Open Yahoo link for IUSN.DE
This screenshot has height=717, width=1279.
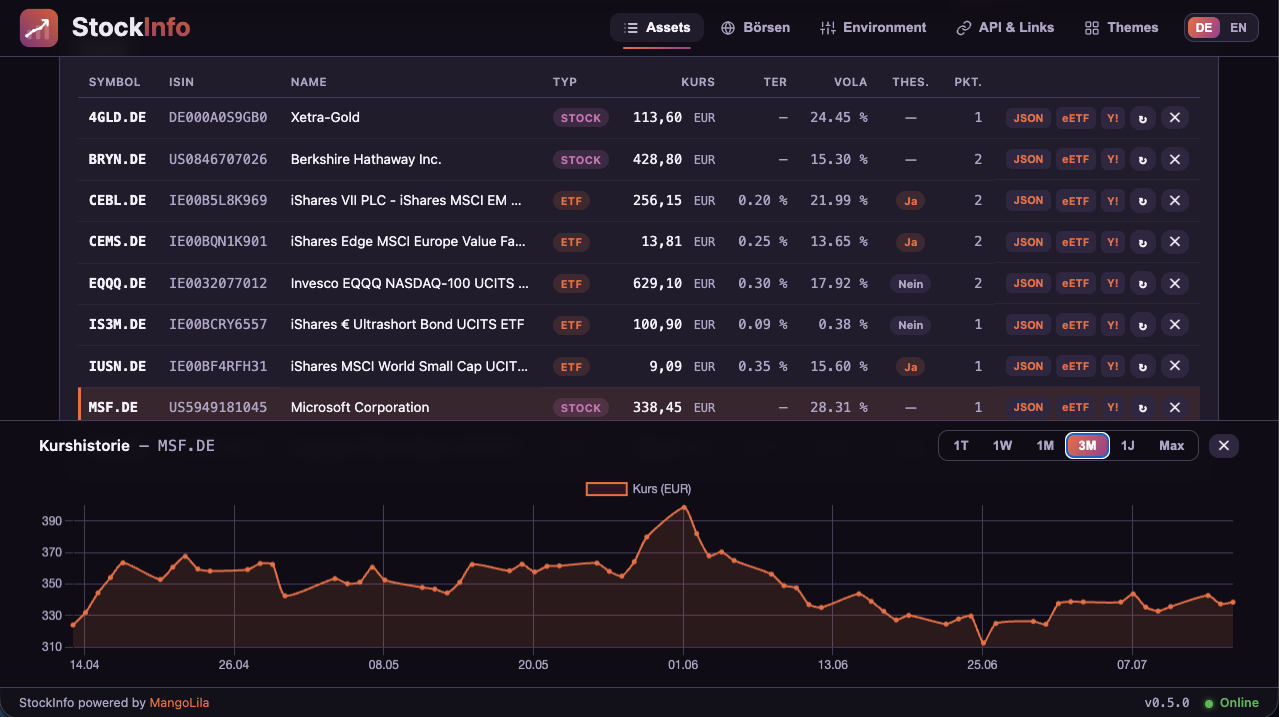tap(1112, 366)
